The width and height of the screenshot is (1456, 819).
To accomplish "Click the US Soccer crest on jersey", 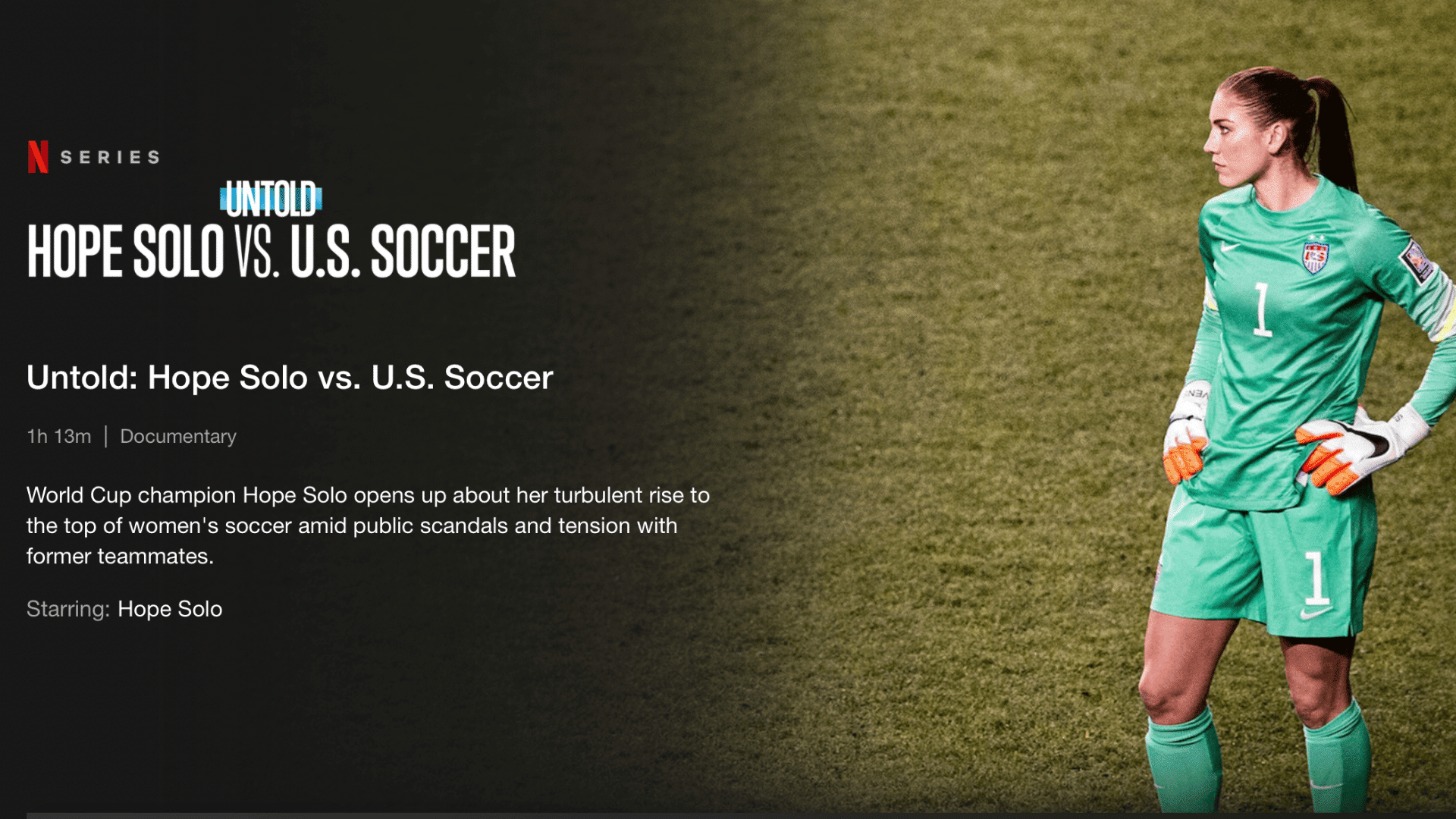I will (1316, 257).
